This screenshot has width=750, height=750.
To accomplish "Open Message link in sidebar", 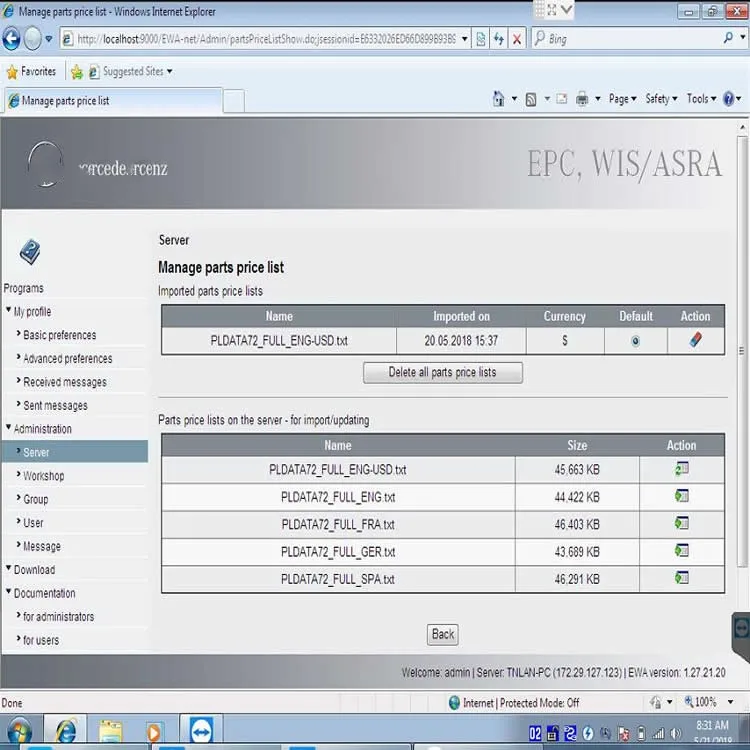I will coord(42,546).
